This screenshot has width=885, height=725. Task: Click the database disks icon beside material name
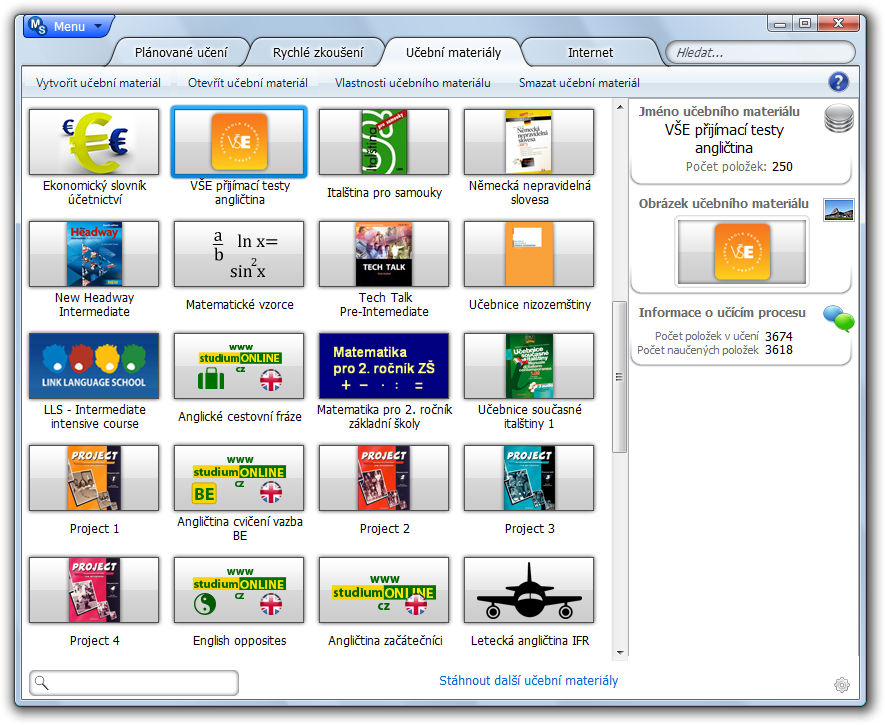(839, 118)
